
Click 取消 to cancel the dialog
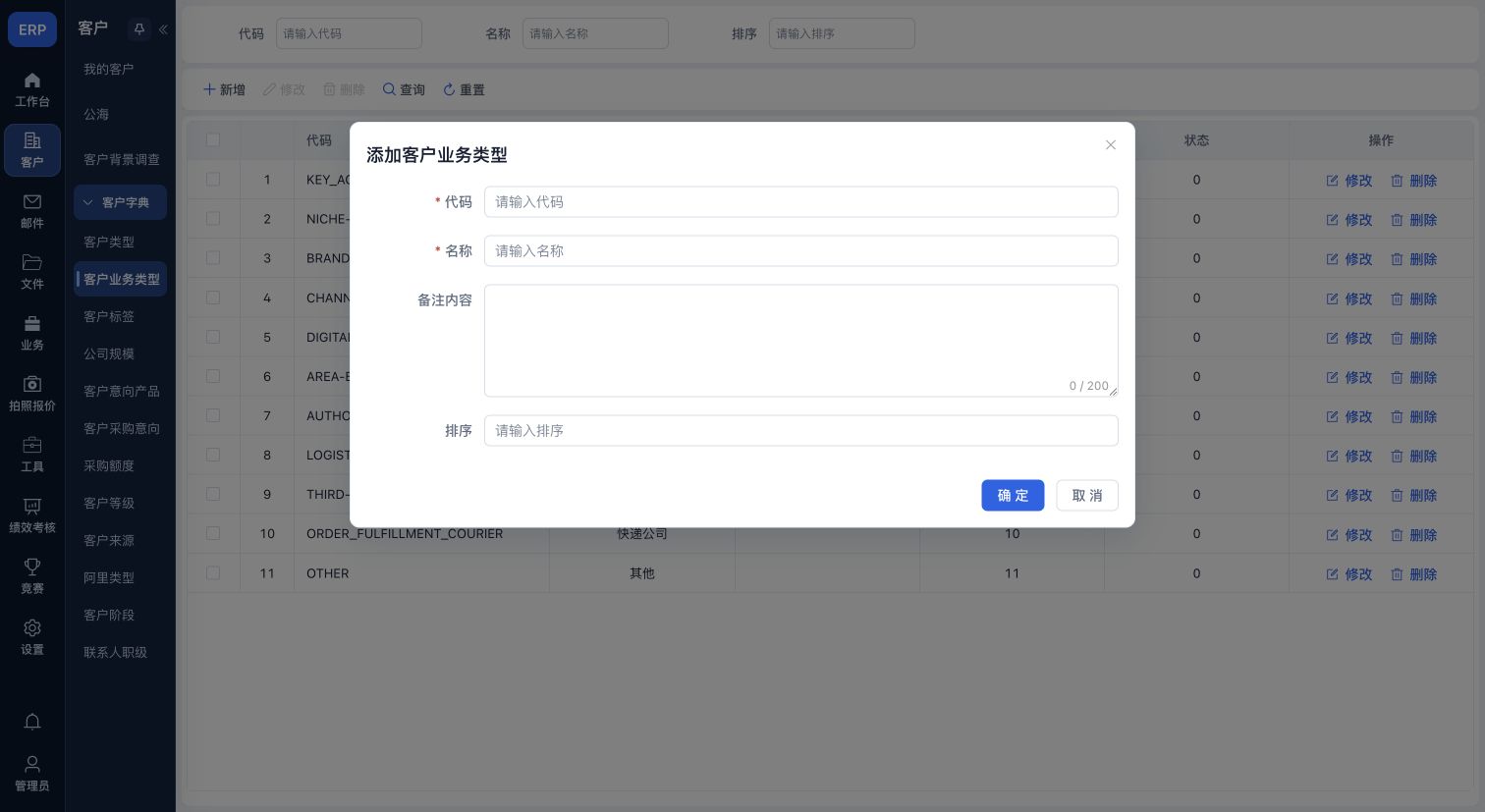click(x=1087, y=496)
